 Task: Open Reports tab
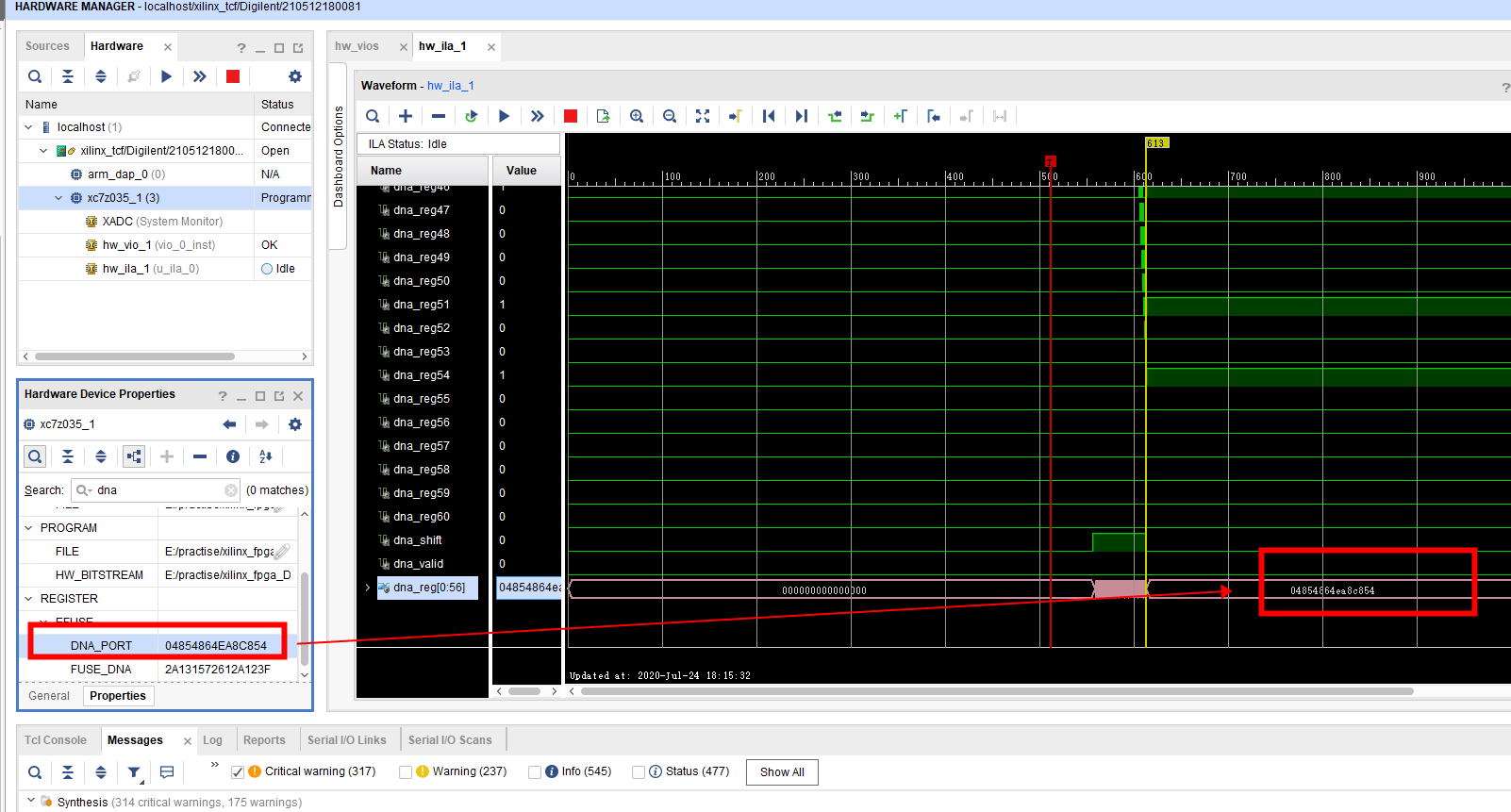click(264, 740)
